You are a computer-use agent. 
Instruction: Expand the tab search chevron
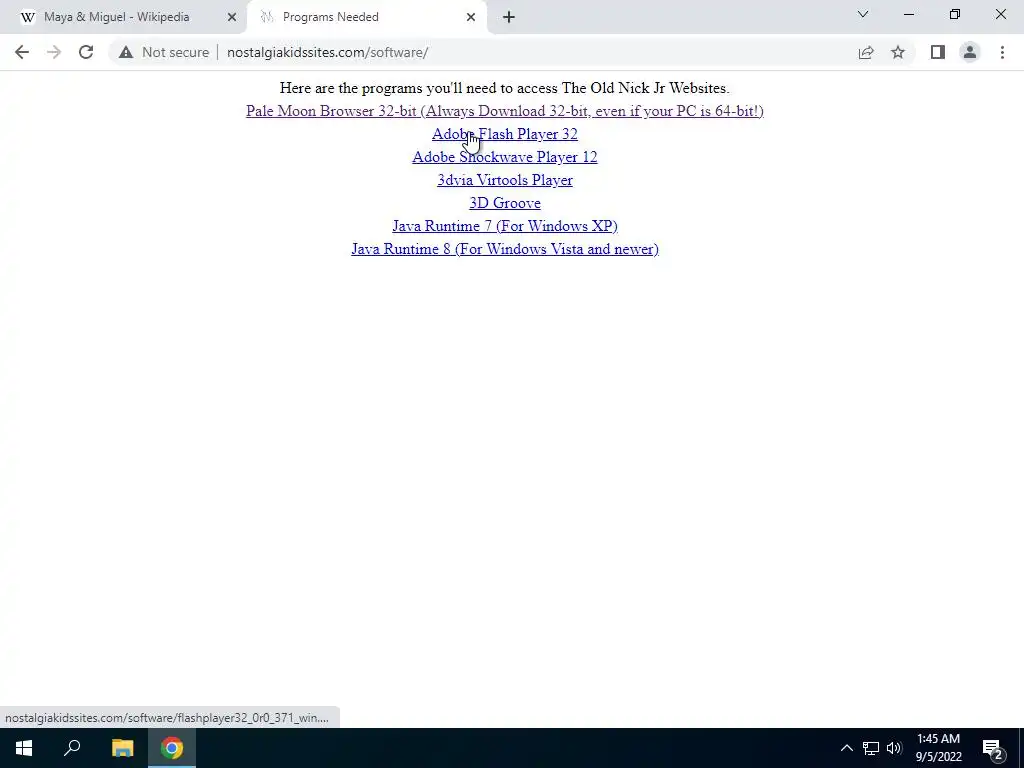tap(863, 14)
